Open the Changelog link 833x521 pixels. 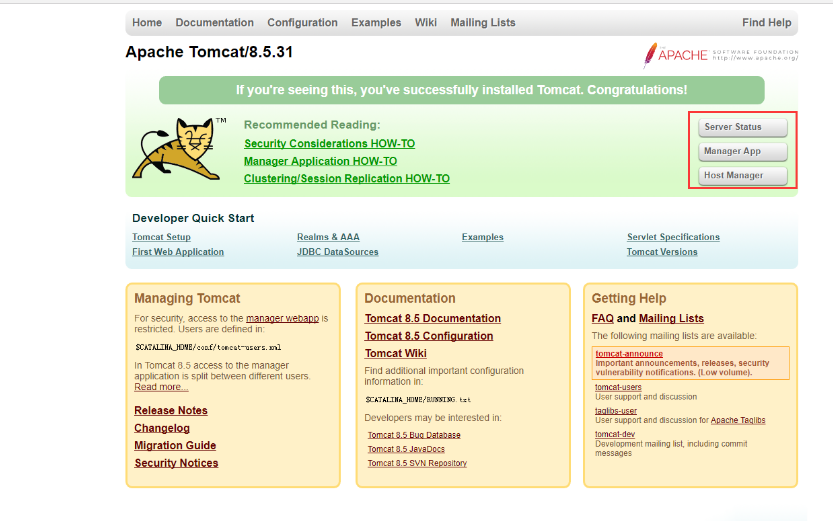tap(162, 428)
